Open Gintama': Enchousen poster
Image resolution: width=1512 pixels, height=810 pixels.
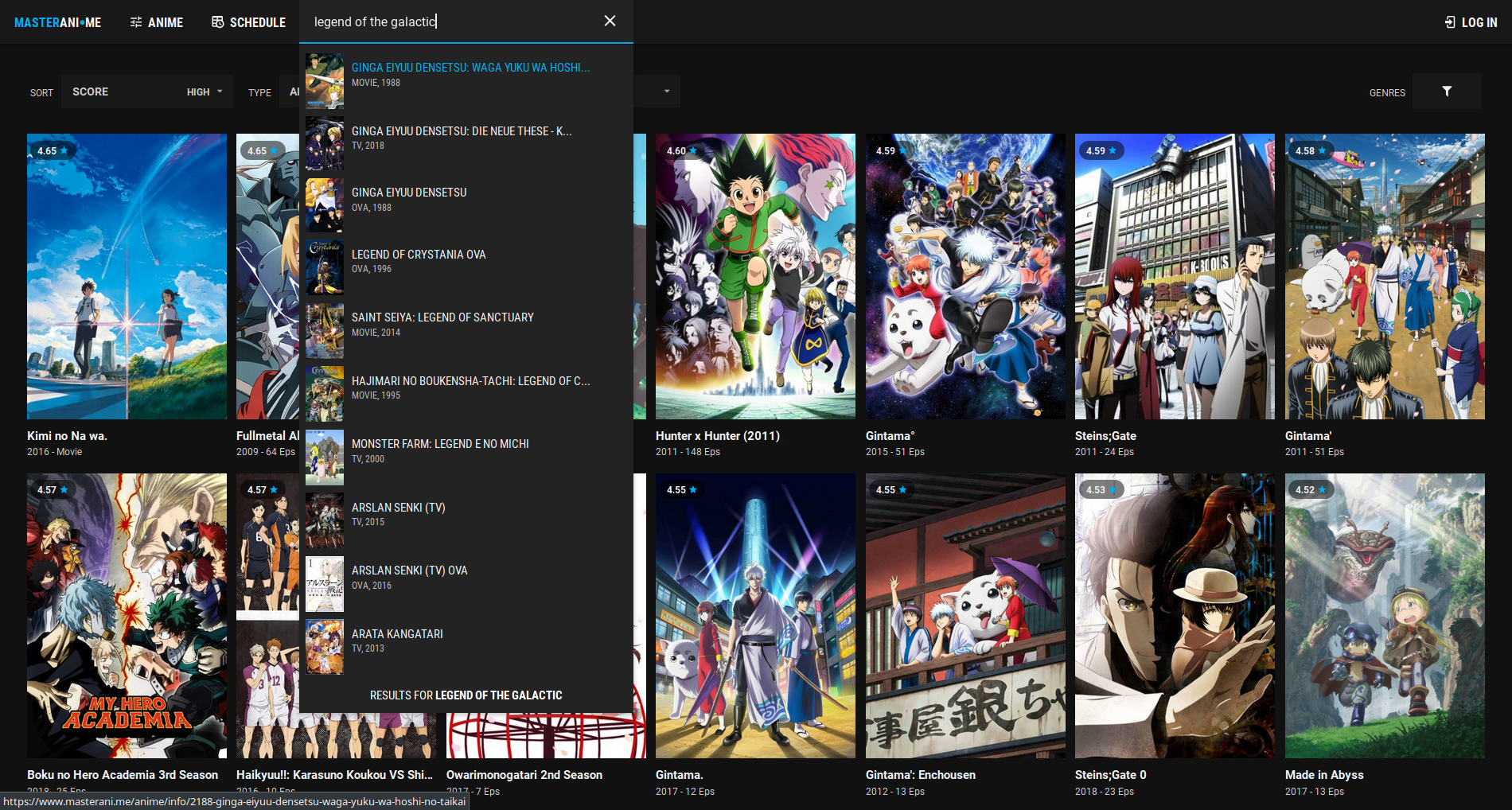965,616
